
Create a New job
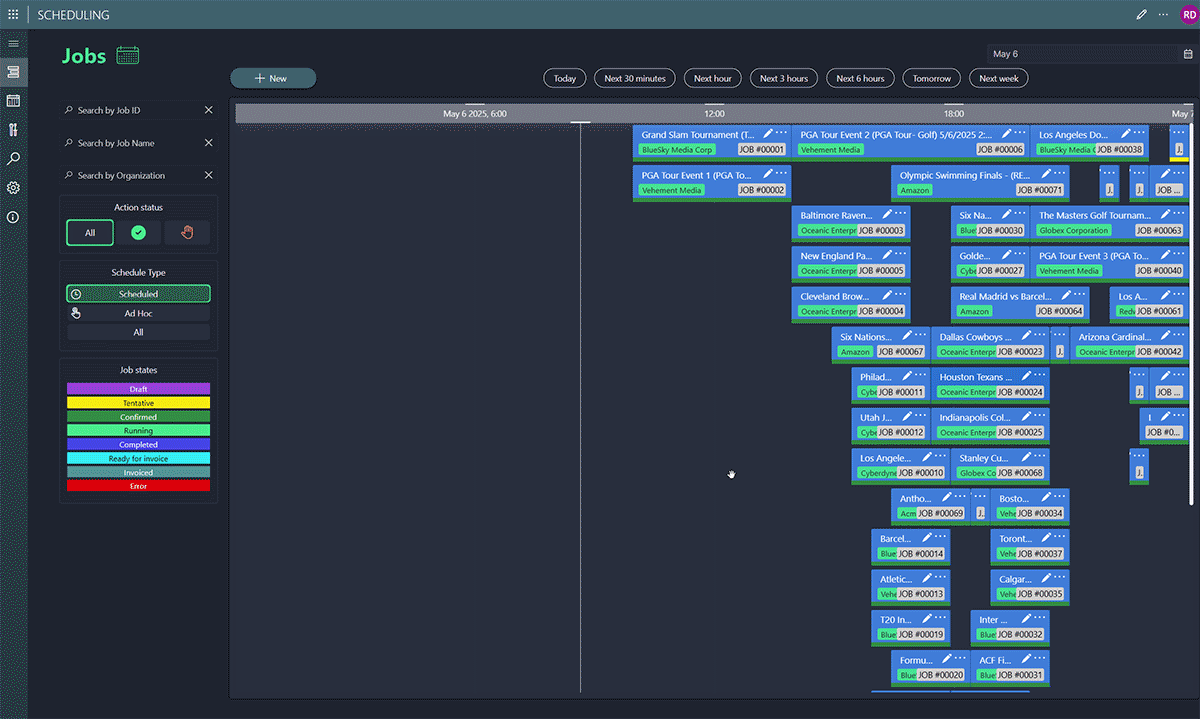pyautogui.click(x=273, y=78)
